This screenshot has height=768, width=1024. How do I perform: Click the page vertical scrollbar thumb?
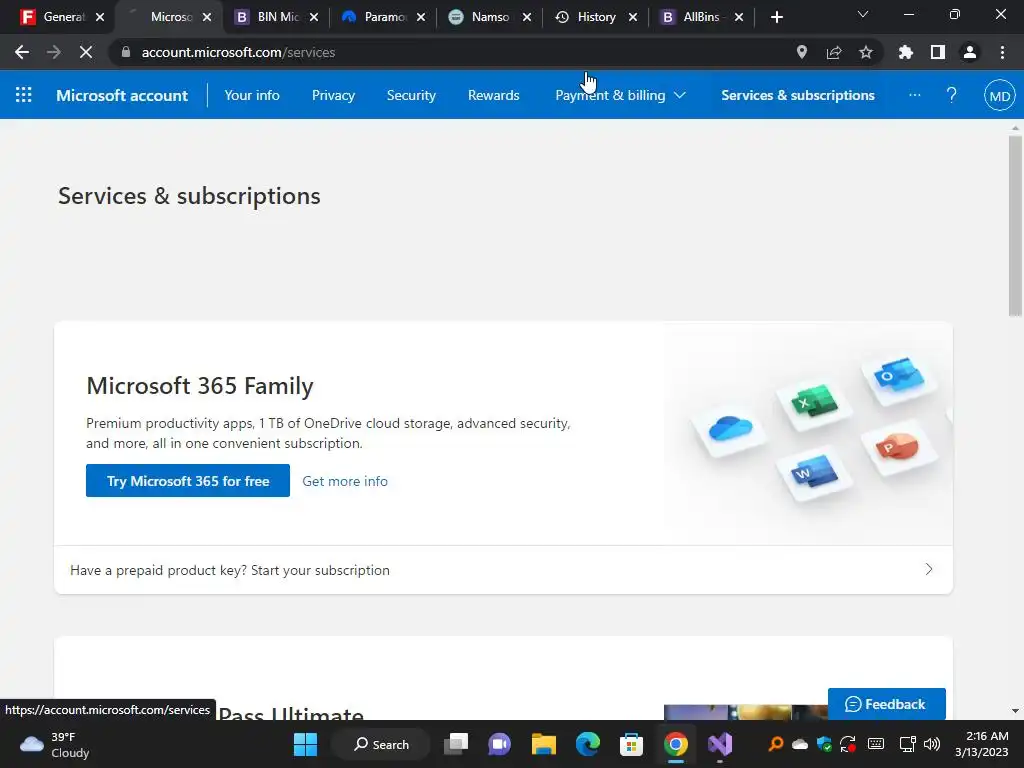[x=1015, y=225]
